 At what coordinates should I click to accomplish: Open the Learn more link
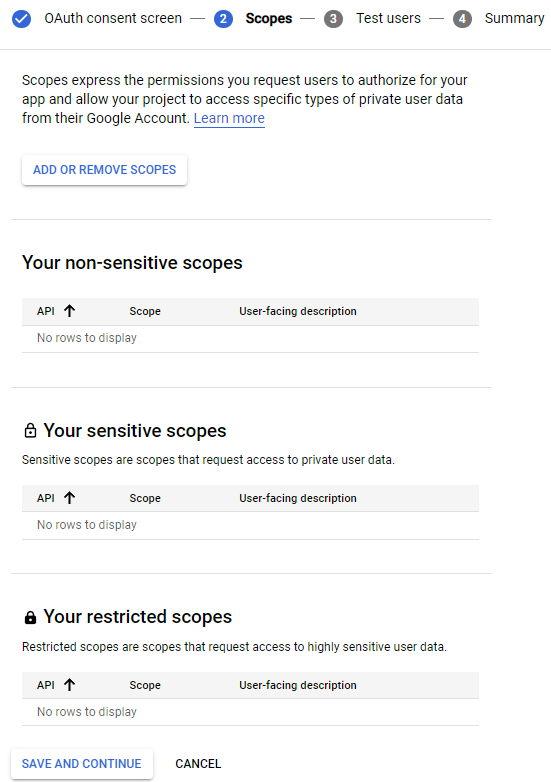coord(229,118)
